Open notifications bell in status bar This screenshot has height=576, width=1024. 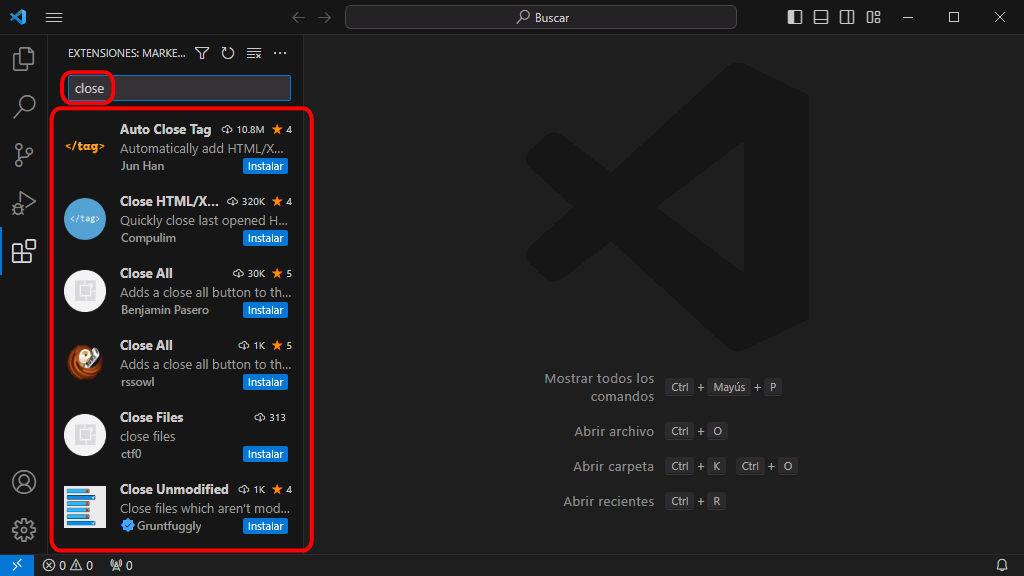1002,565
